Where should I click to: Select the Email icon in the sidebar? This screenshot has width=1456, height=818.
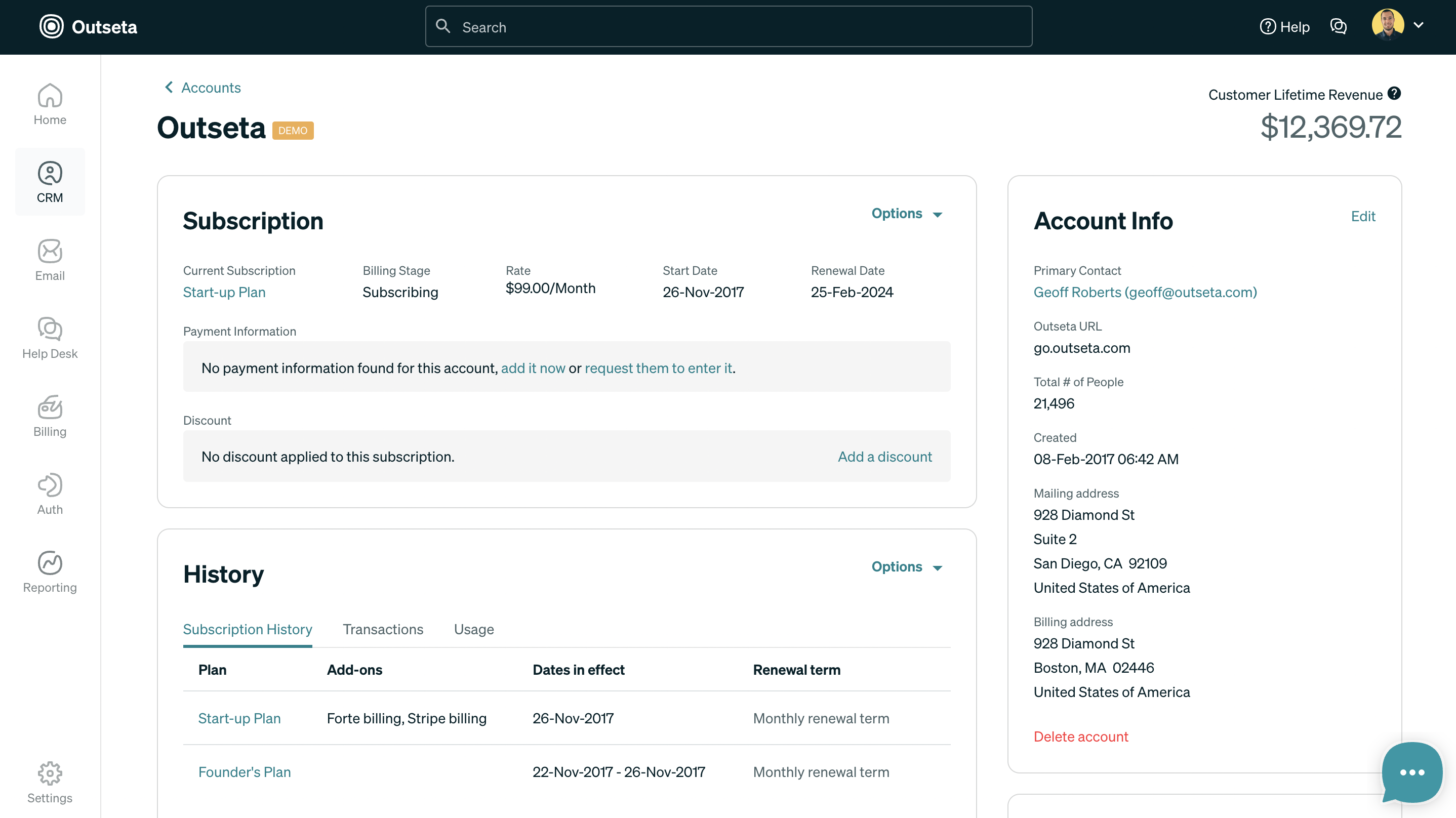pyautogui.click(x=50, y=260)
